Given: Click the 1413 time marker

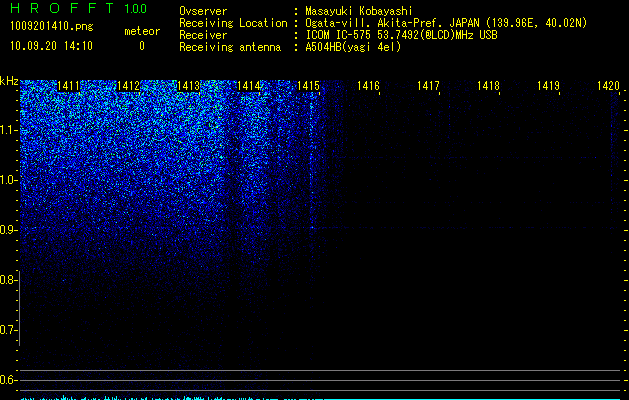Looking at the screenshot, I should pyautogui.click(x=188, y=86).
